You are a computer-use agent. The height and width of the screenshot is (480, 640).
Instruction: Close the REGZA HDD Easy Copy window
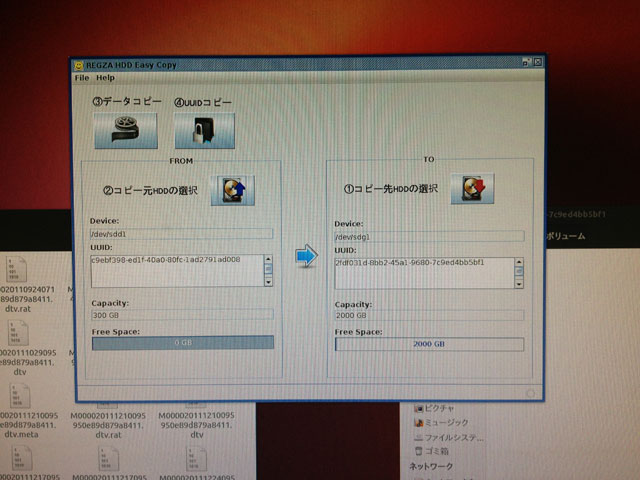538,62
